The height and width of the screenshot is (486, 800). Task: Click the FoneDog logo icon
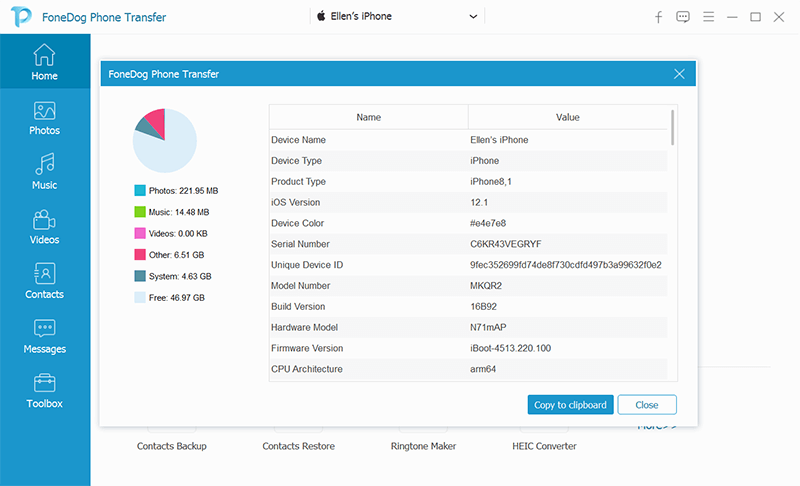pos(21,17)
